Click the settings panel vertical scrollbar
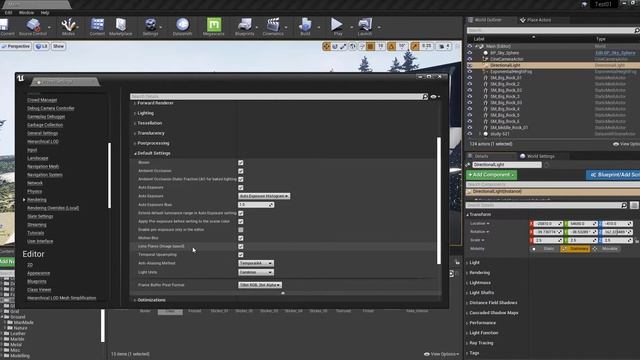The image size is (640, 360). pyautogui.click(x=439, y=200)
